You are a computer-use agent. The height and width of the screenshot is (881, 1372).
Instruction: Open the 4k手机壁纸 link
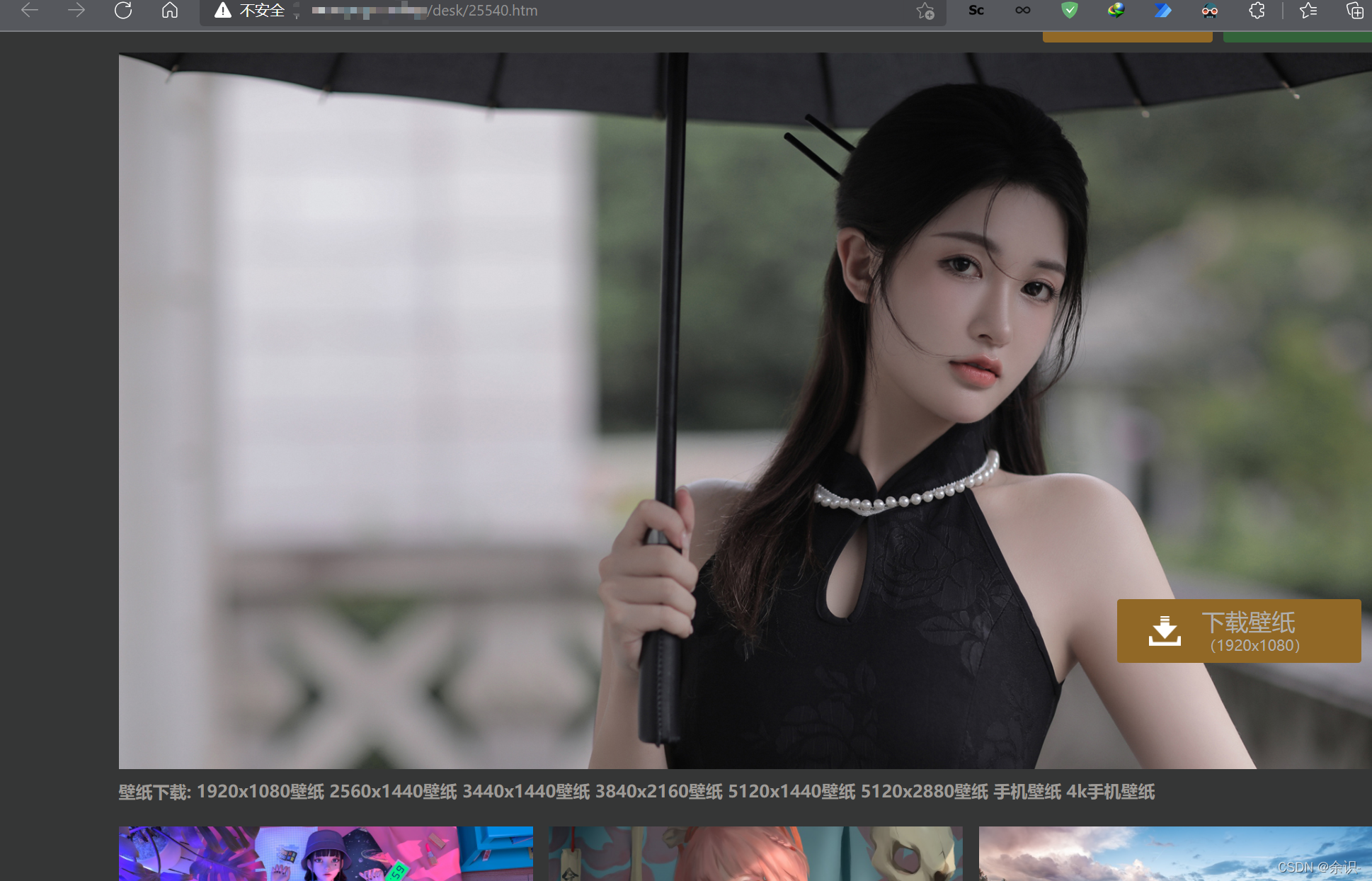coord(1110,792)
